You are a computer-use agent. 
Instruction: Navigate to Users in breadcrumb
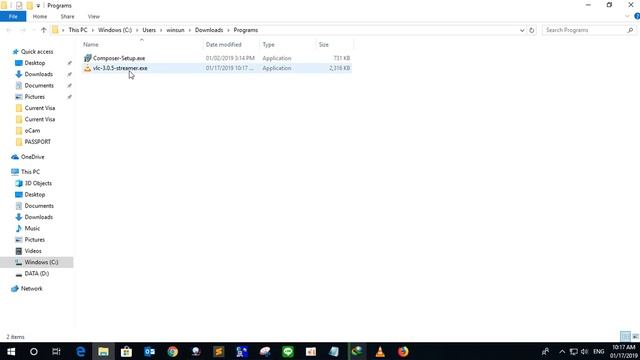coord(149,30)
